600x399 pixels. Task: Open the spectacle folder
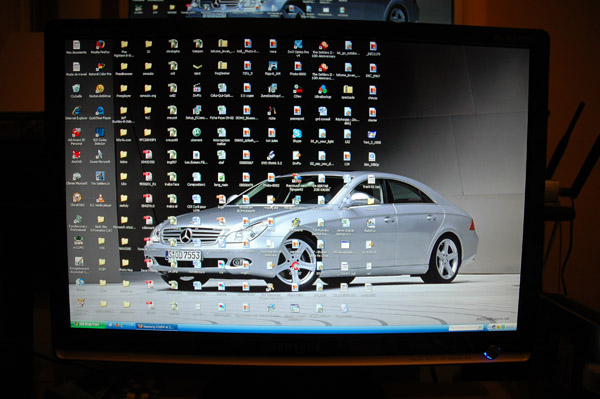pos(347,91)
